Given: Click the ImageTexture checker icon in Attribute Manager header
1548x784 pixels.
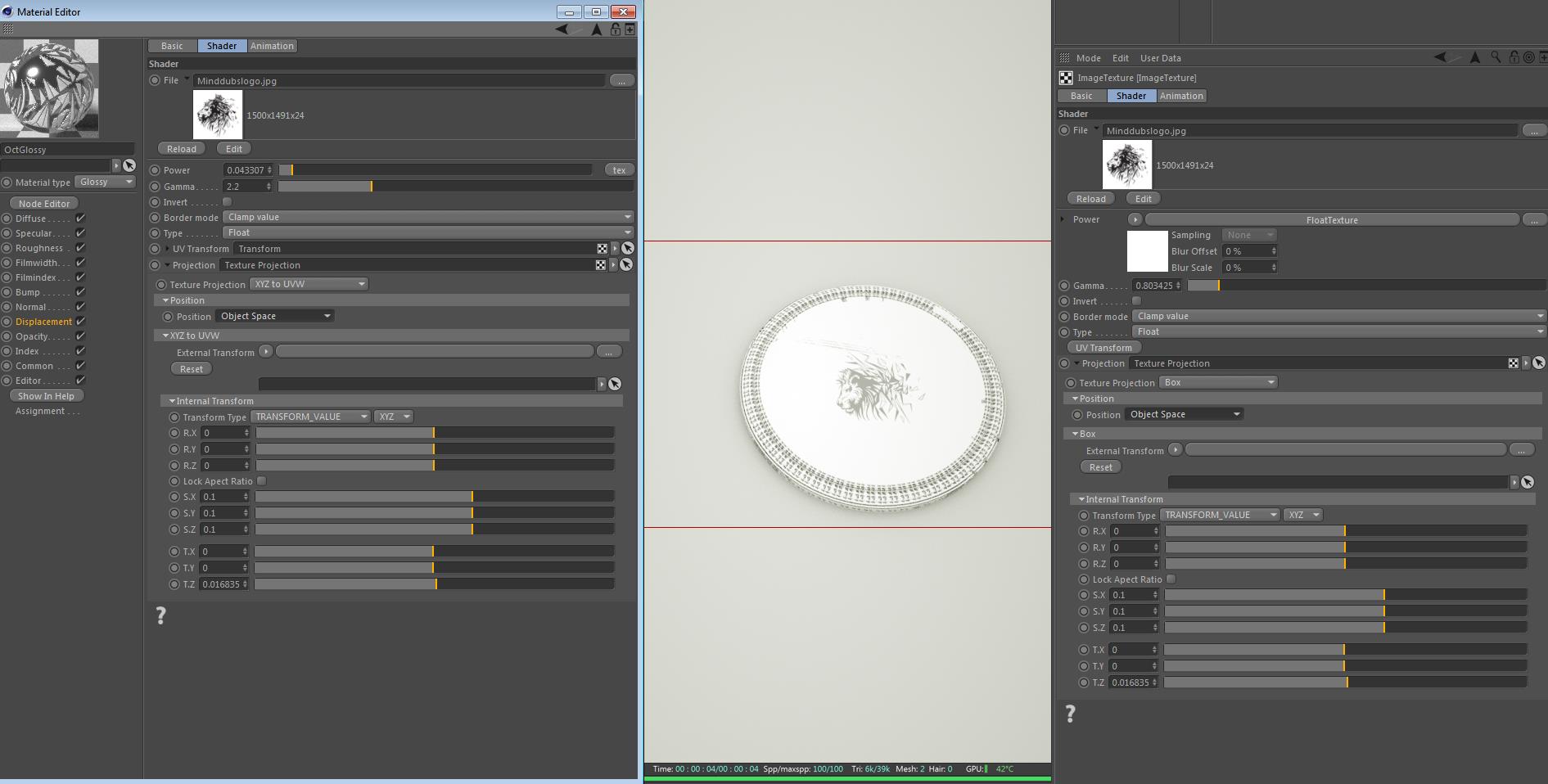Looking at the screenshot, I should (x=1066, y=78).
